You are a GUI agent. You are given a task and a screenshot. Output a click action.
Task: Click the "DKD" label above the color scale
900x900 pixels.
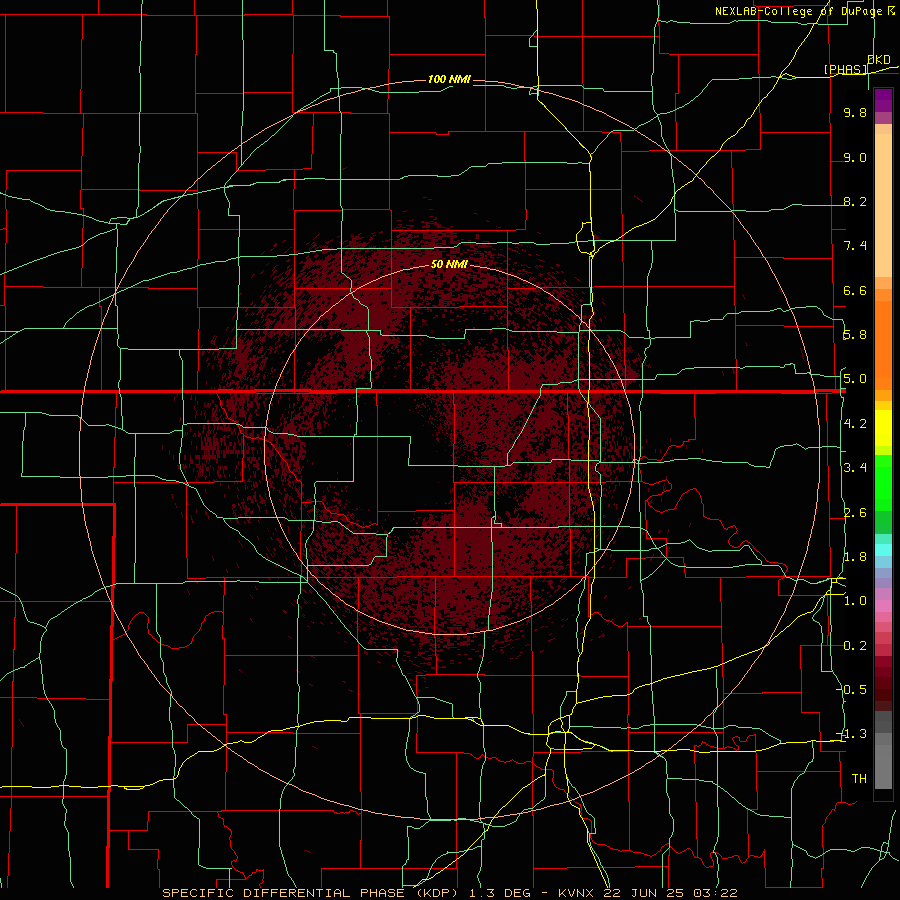879,59
